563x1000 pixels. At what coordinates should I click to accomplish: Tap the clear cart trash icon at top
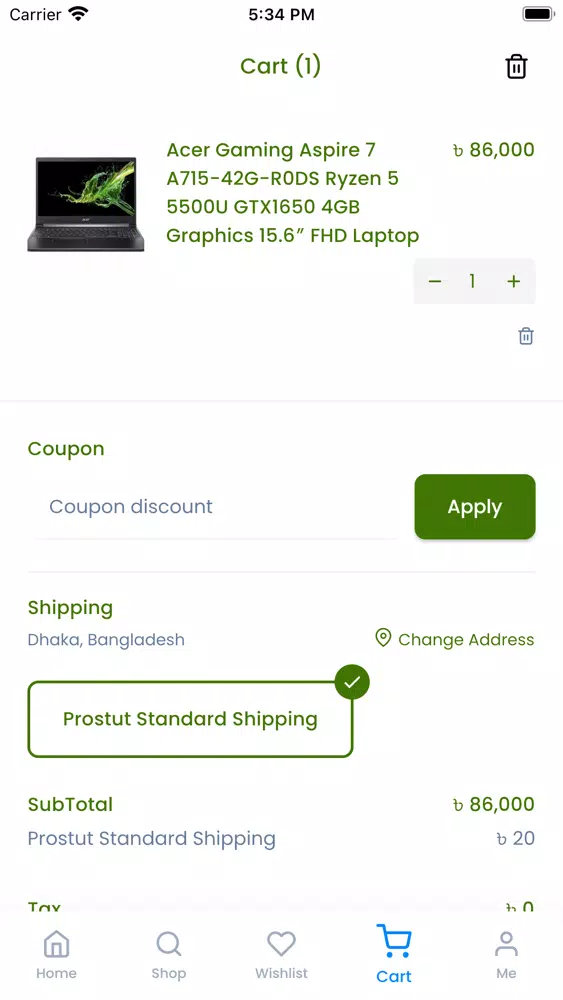click(x=516, y=66)
